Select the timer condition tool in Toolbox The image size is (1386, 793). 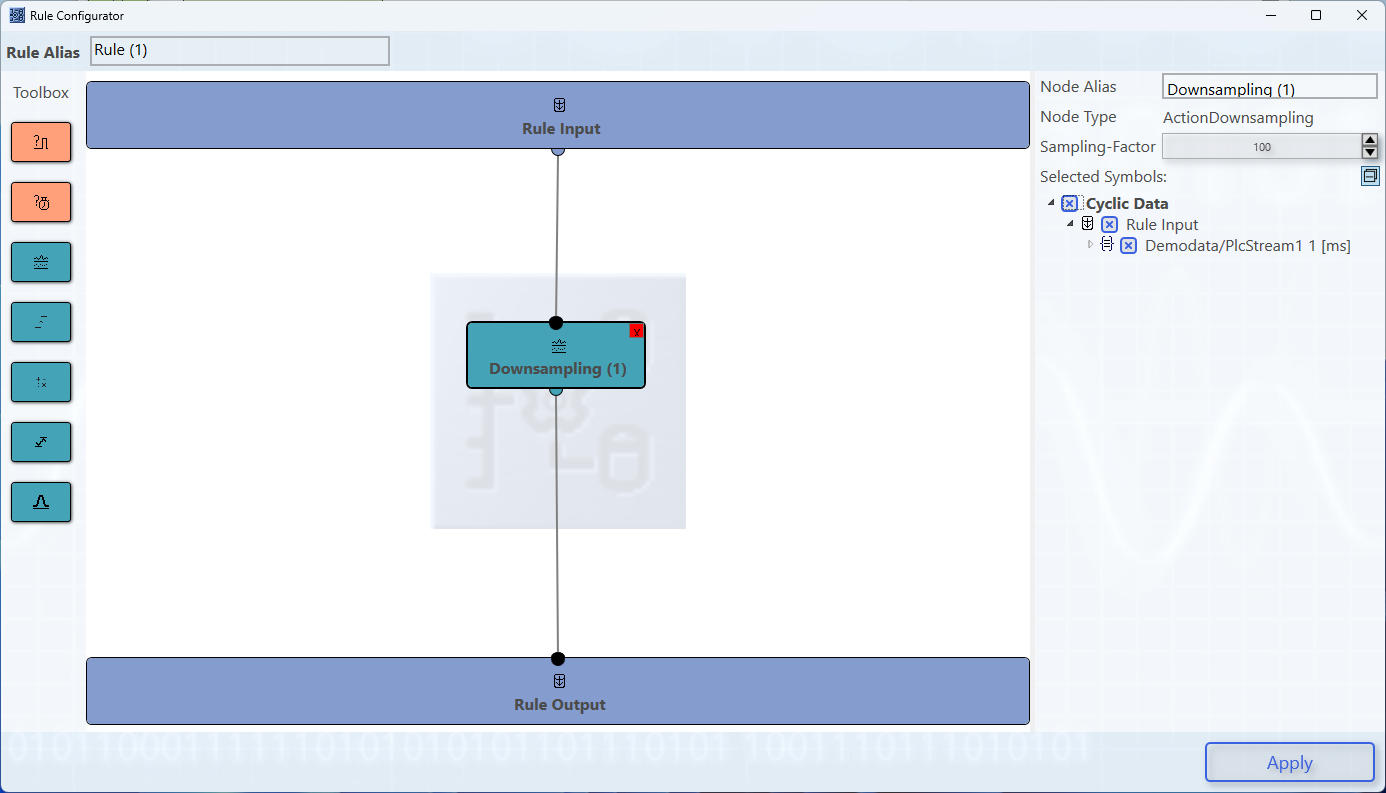[41, 202]
